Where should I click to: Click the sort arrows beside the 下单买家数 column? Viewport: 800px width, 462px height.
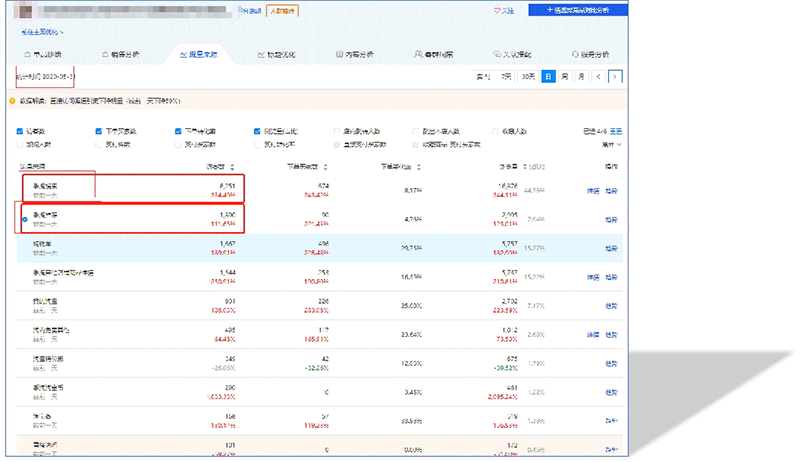coord(328,166)
